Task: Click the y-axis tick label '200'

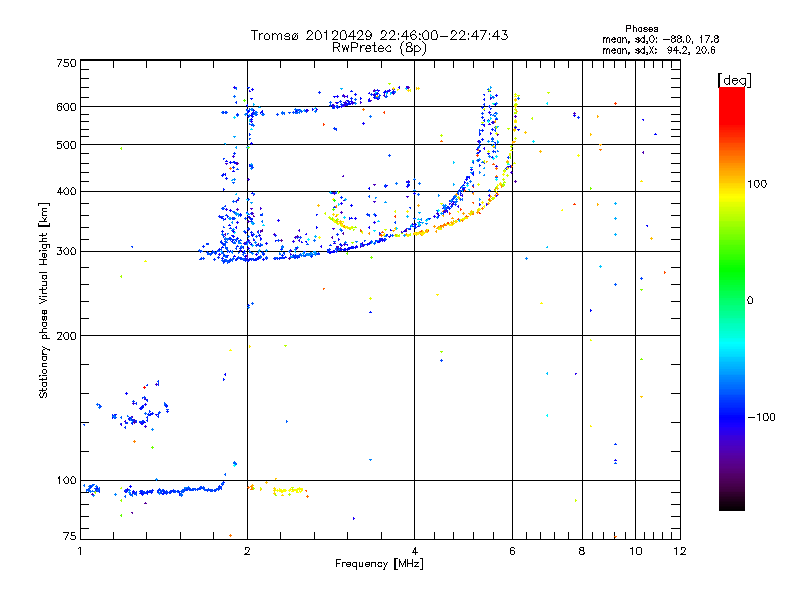Action: point(66,336)
